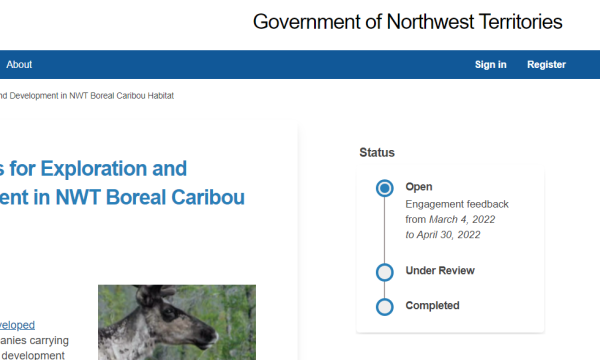
Task: Click the Open status label
Action: (419, 187)
